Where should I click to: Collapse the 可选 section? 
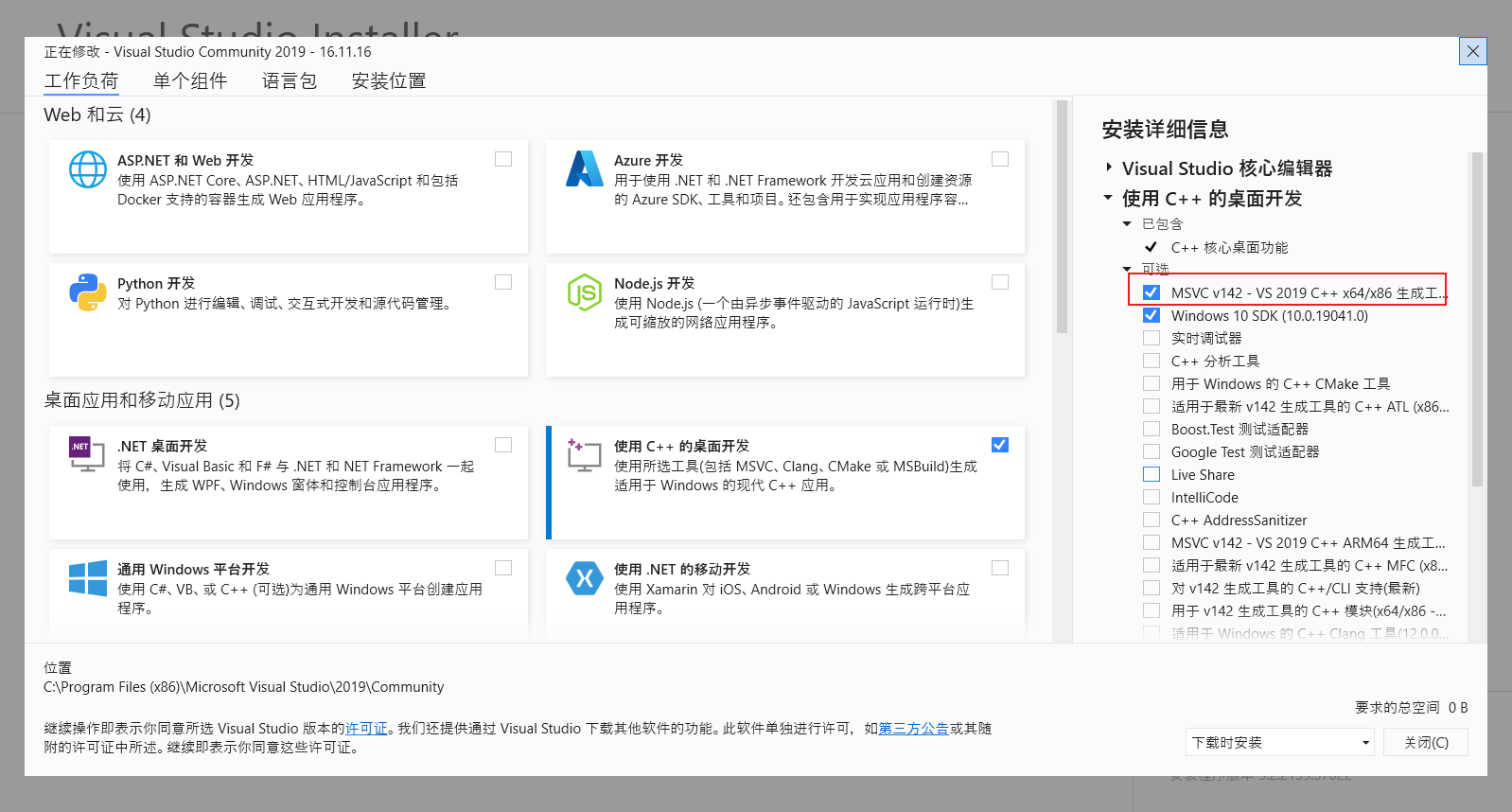pyautogui.click(x=1127, y=269)
